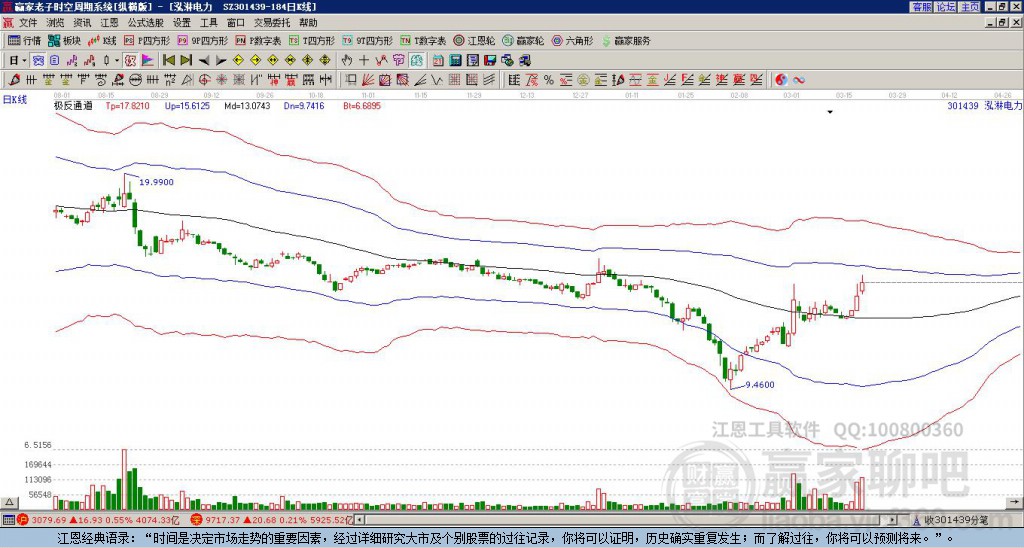
Task: Click the horizontal scrollbar left arrow
Action: click(x=360, y=520)
